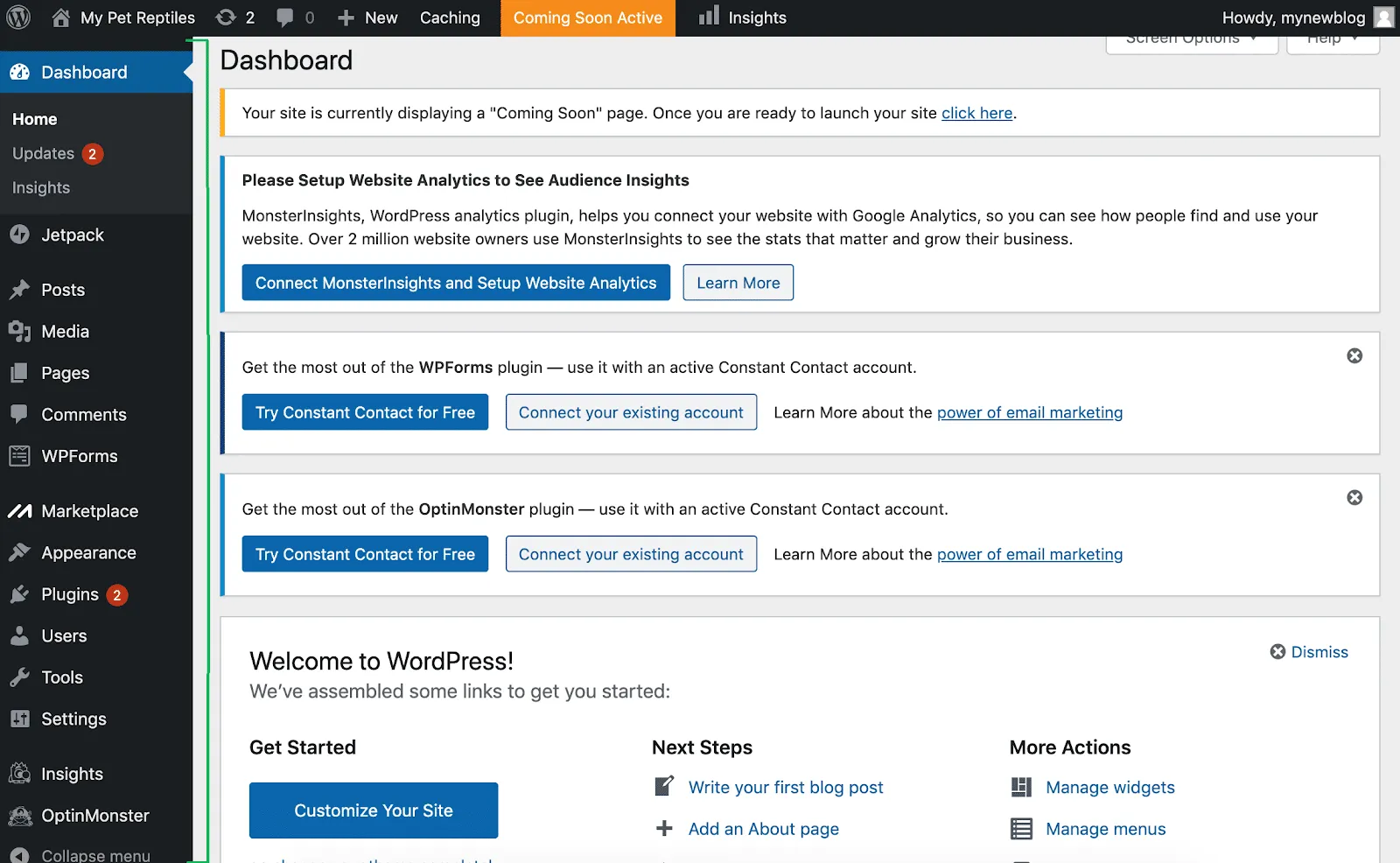
Task: Click Coming Soon Active in admin bar
Action: tap(588, 18)
